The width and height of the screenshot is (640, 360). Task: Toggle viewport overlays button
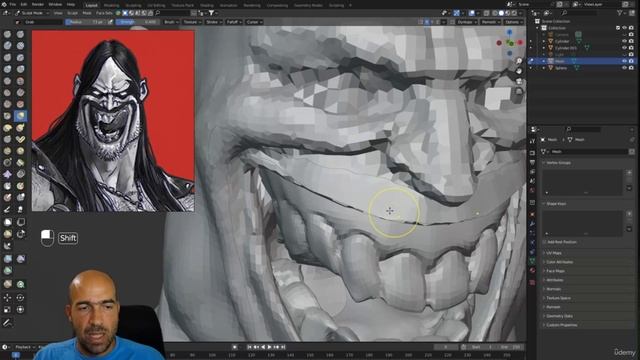pyautogui.click(x=471, y=13)
